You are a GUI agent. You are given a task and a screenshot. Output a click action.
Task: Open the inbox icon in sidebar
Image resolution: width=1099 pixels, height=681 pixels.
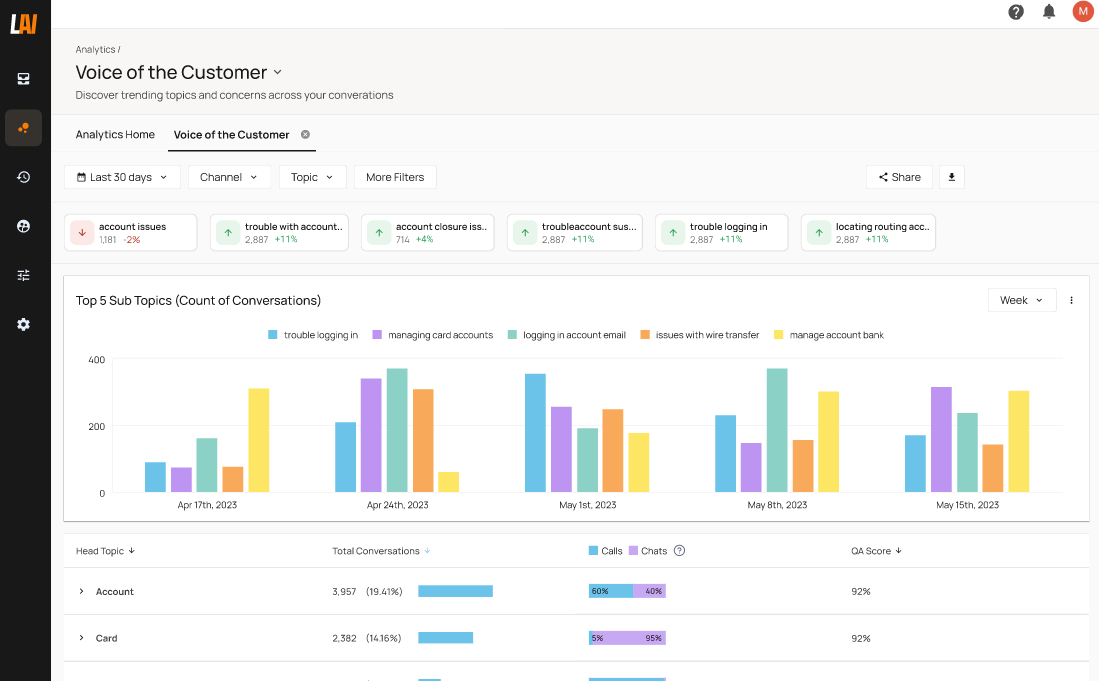(x=23, y=79)
